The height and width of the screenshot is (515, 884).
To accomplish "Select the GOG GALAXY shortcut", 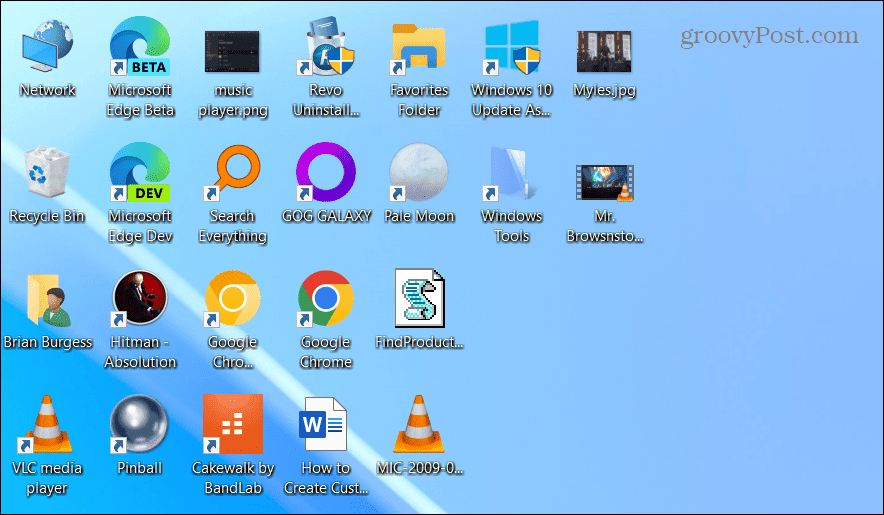I will pos(326,176).
